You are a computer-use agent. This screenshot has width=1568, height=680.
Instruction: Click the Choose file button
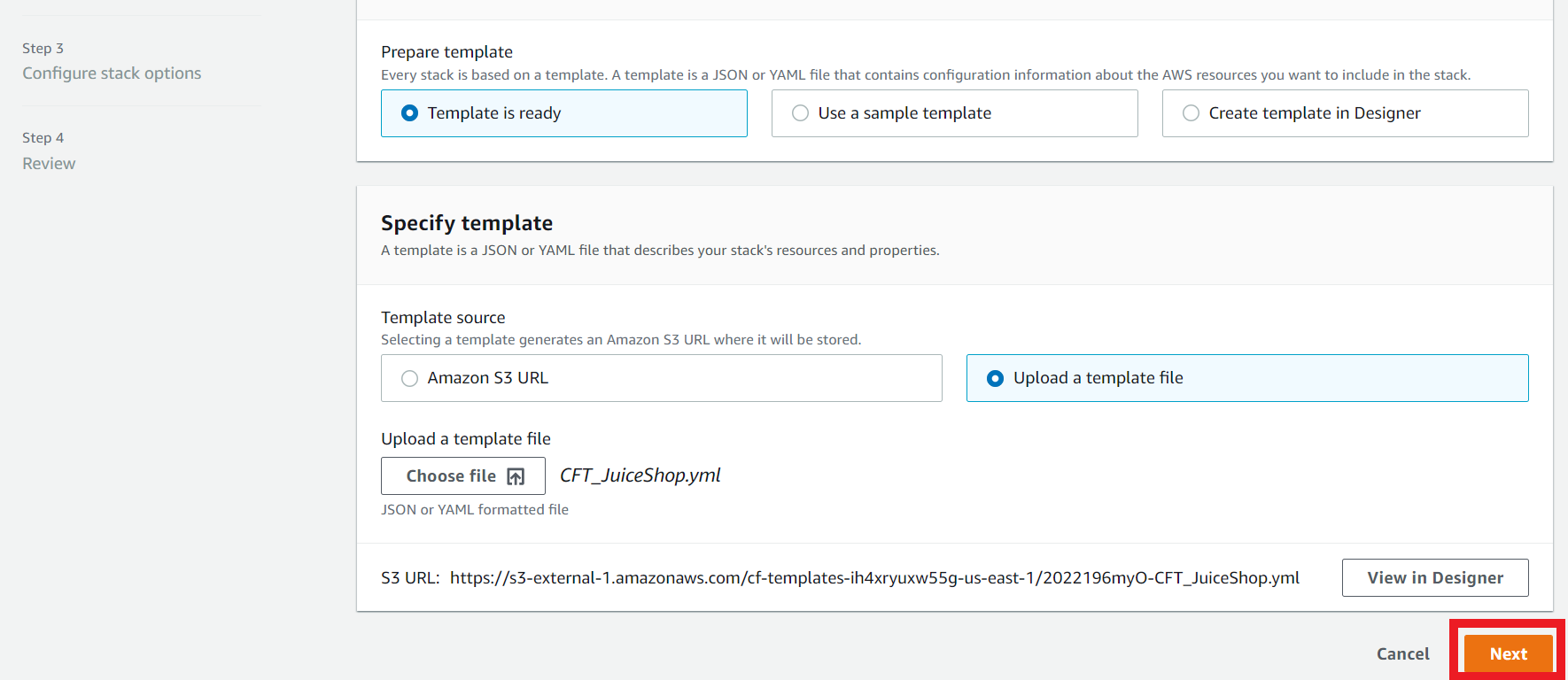pyautogui.click(x=463, y=476)
